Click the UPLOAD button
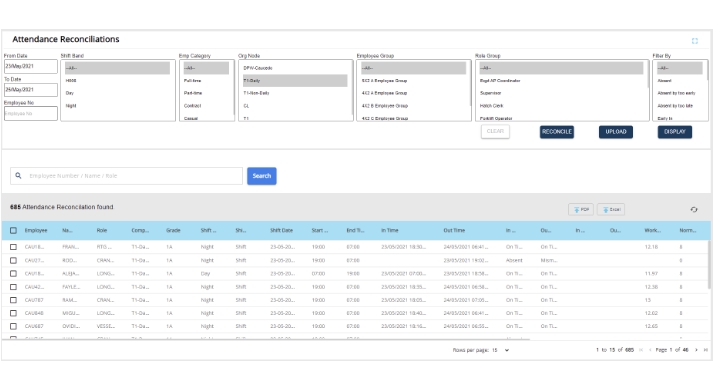This screenshot has height=390, width=713. [x=616, y=132]
